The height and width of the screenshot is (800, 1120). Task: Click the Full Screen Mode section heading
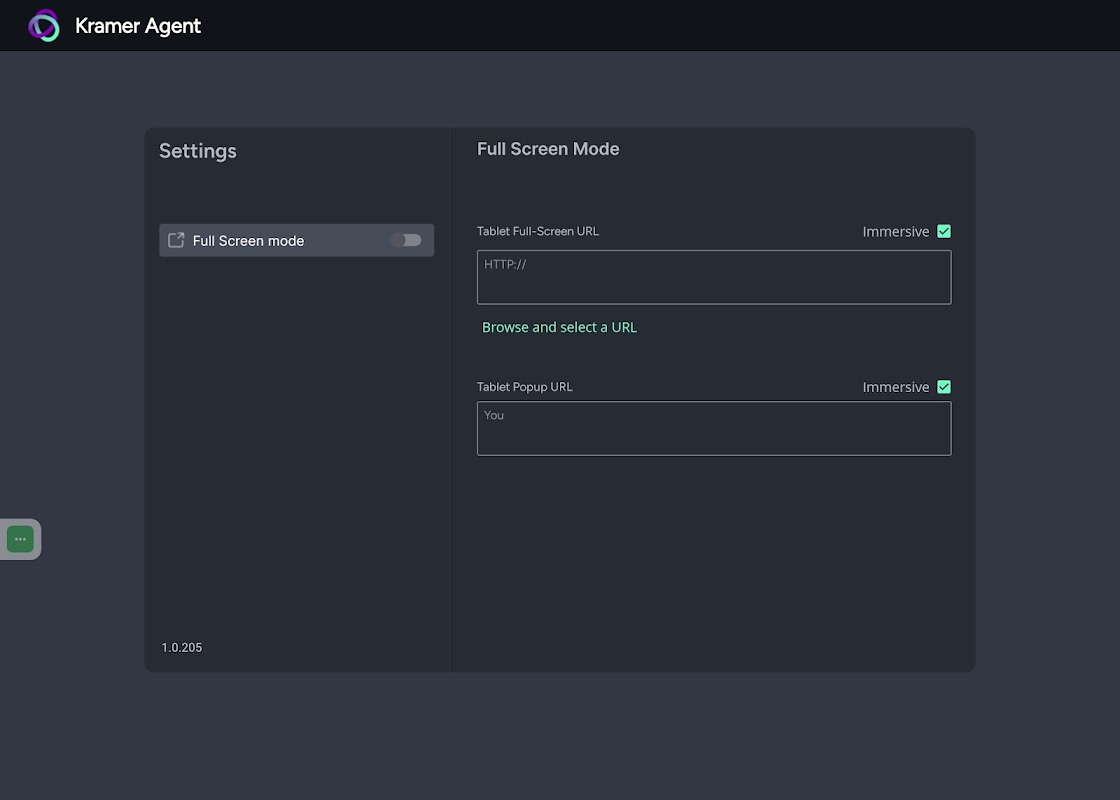548,149
